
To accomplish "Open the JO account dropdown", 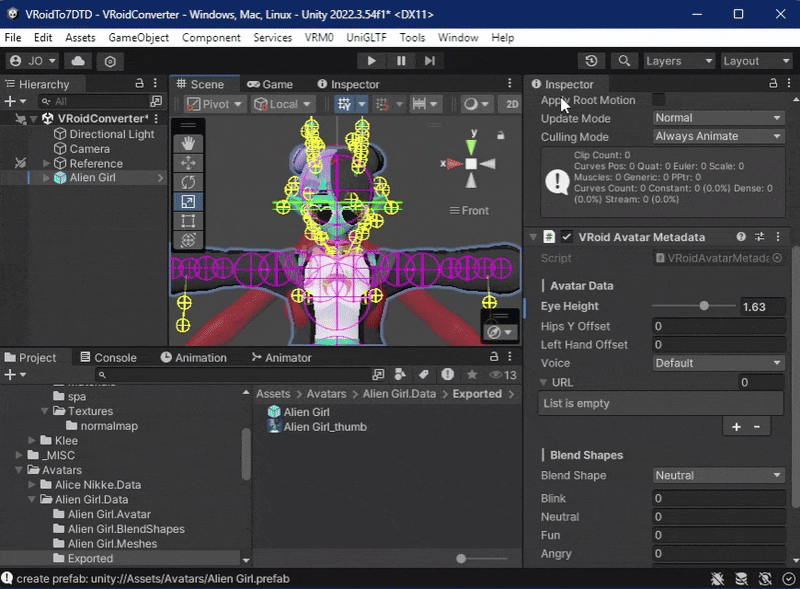I will [33, 61].
